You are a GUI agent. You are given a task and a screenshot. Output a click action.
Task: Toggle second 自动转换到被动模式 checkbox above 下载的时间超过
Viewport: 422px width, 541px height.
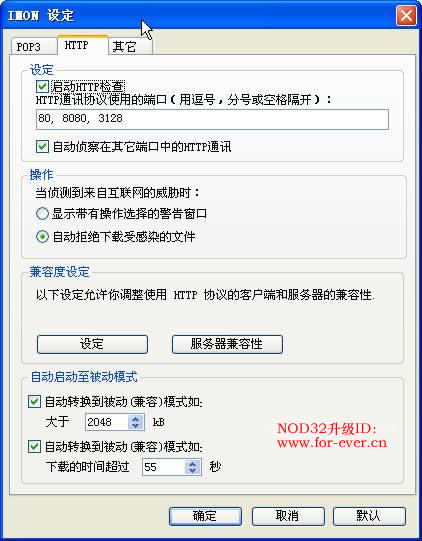point(34,447)
